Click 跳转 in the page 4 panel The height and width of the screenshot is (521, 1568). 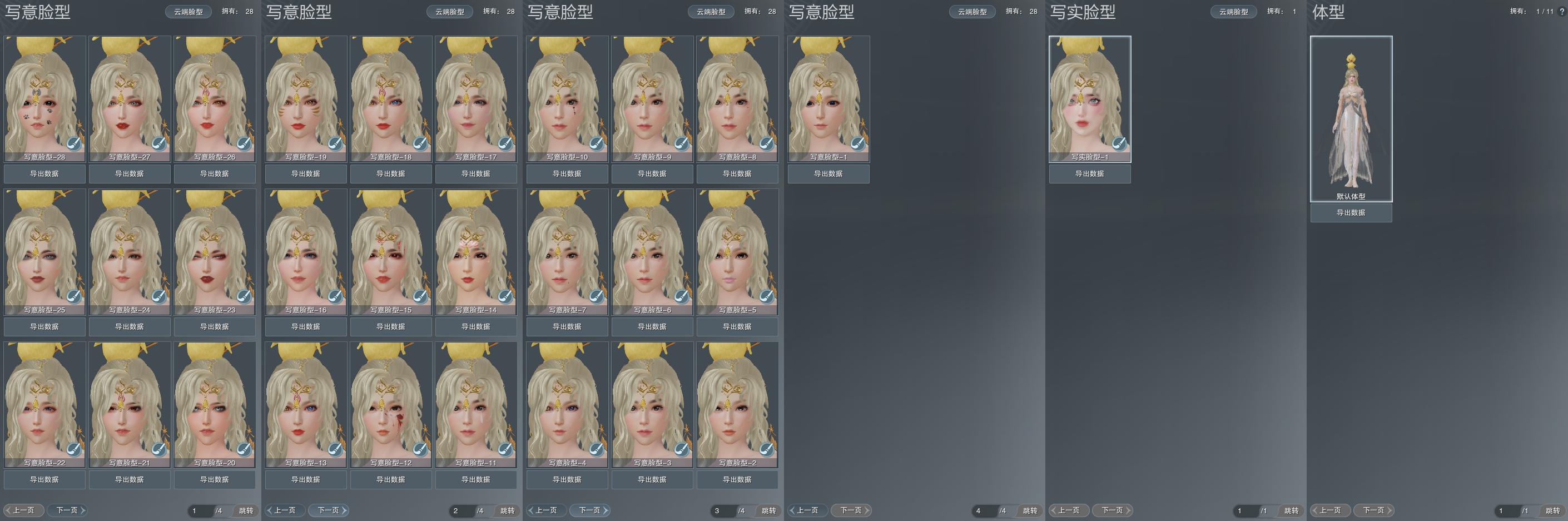pyautogui.click(x=1029, y=510)
